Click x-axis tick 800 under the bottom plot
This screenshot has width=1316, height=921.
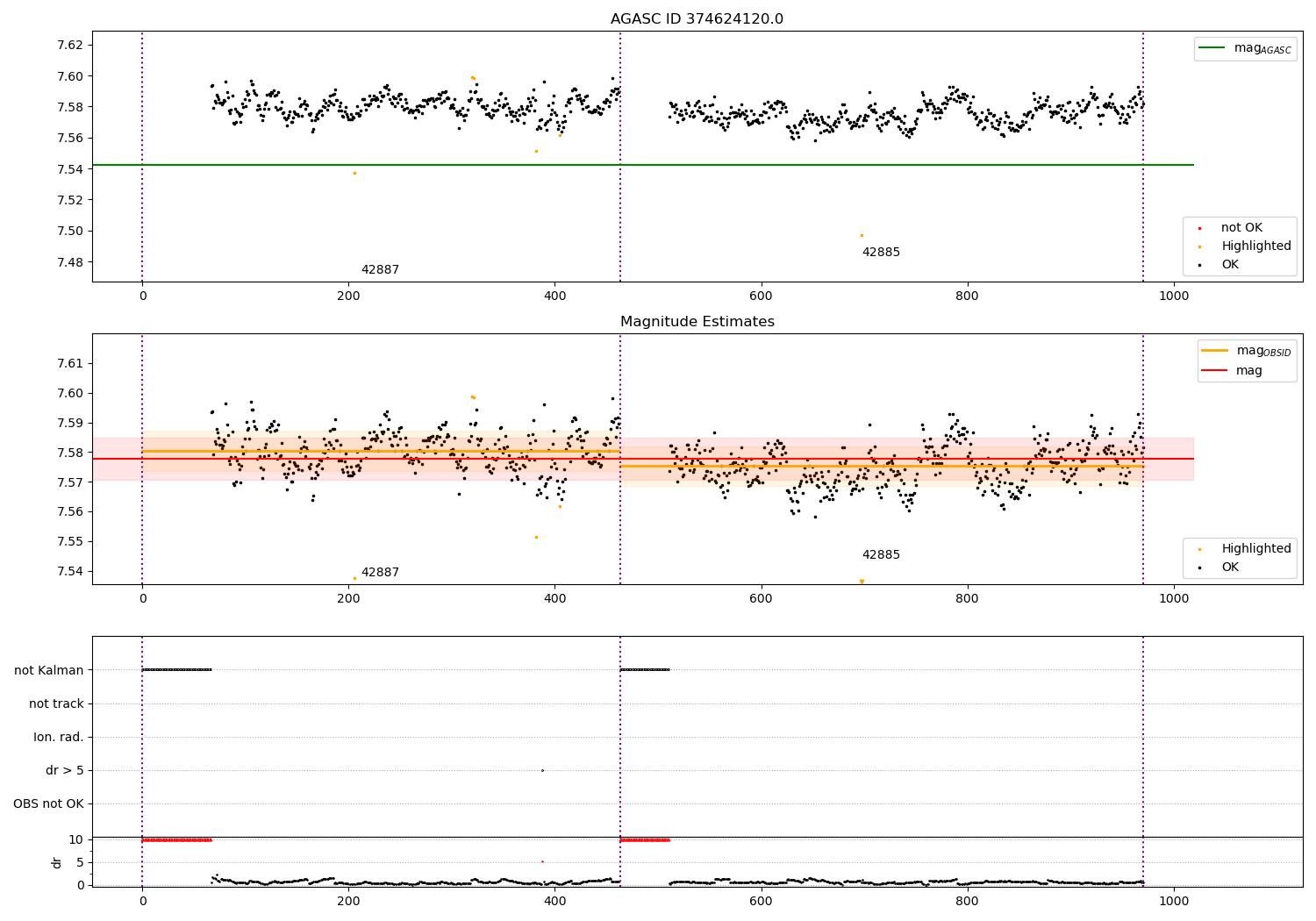[968, 901]
